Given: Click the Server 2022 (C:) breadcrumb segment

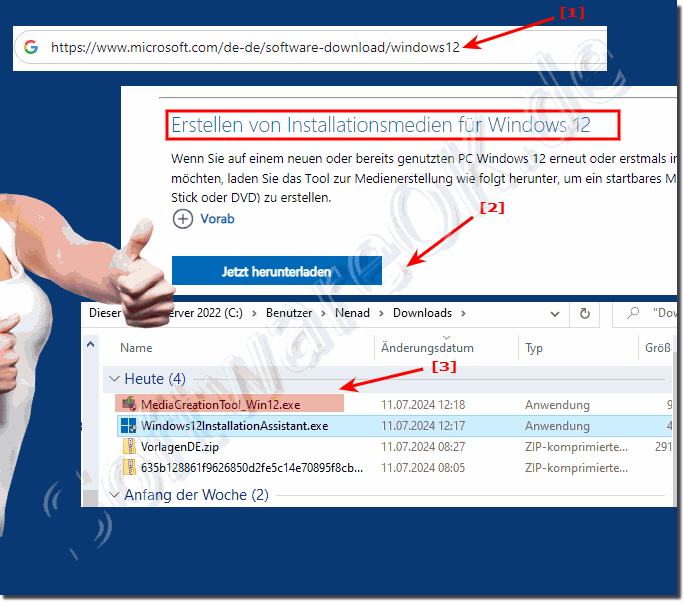Looking at the screenshot, I should click(x=205, y=313).
